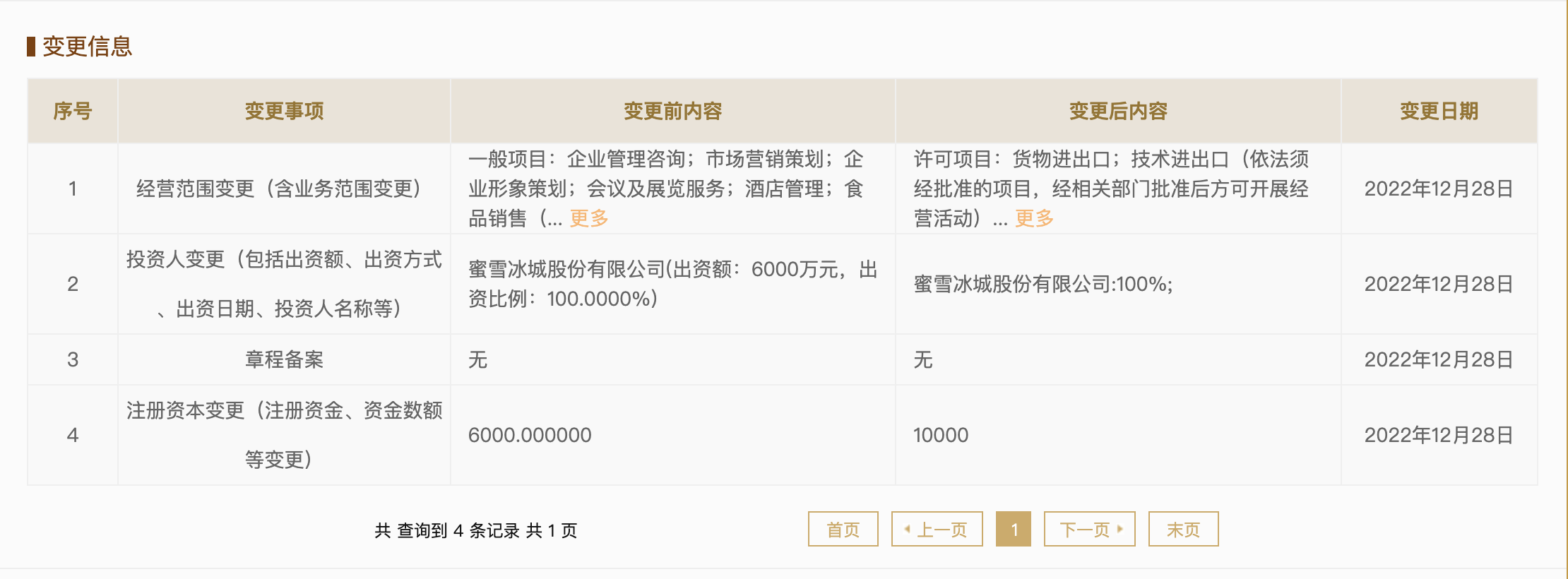
Task: Click 蜜雪冰城股份有限公司(出资额：6000万元 cell
Action: [x=673, y=284]
